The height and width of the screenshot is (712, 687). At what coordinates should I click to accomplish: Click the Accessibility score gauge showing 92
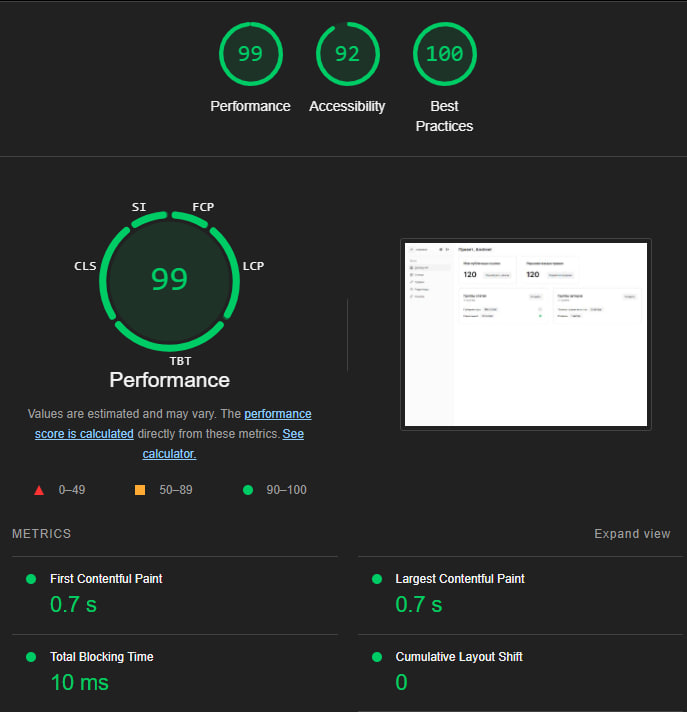(x=347, y=54)
